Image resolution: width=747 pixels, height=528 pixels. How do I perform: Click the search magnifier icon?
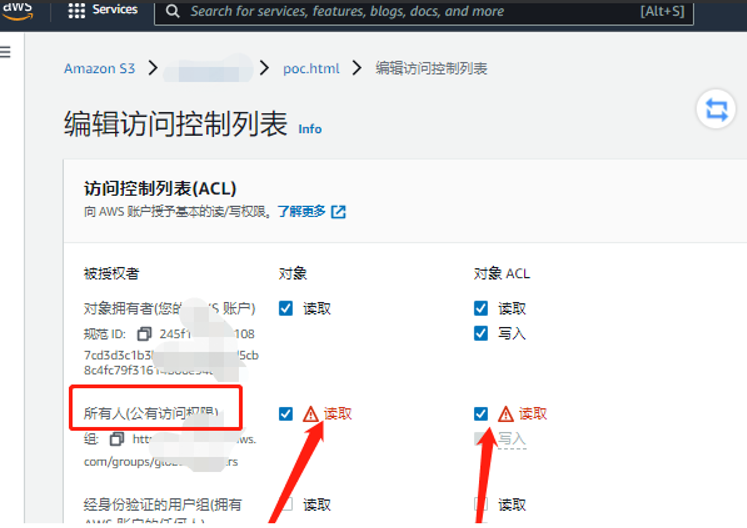point(172,11)
